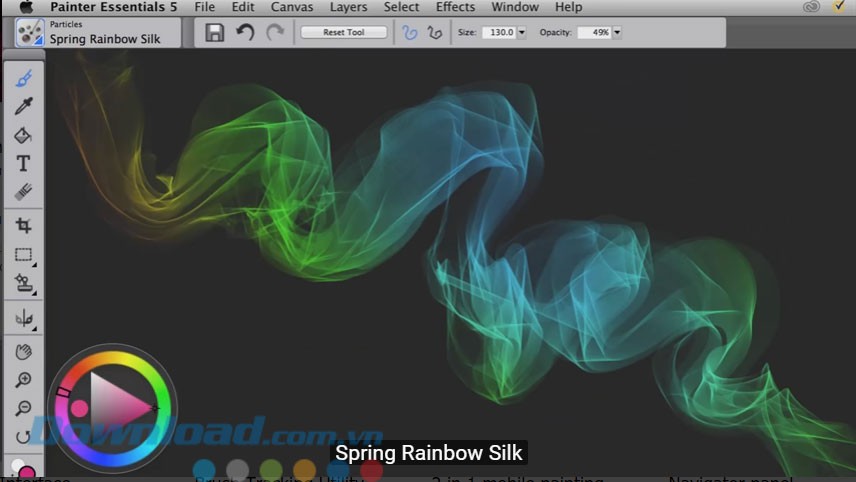Open the Size dropdown arrow
The image size is (856, 482).
coord(520,32)
